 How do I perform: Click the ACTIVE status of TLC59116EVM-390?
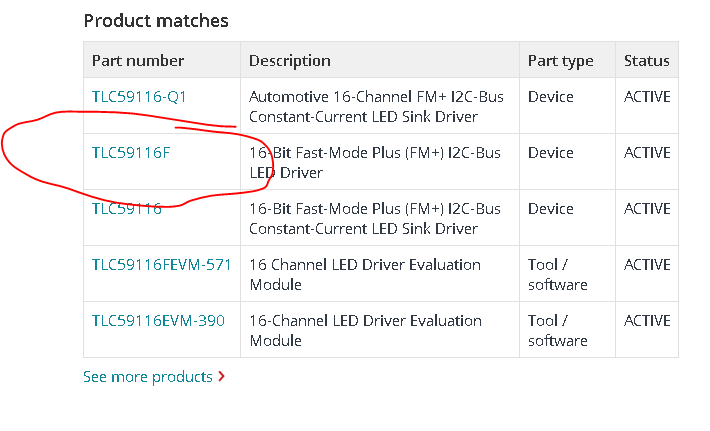pos(647,321)
